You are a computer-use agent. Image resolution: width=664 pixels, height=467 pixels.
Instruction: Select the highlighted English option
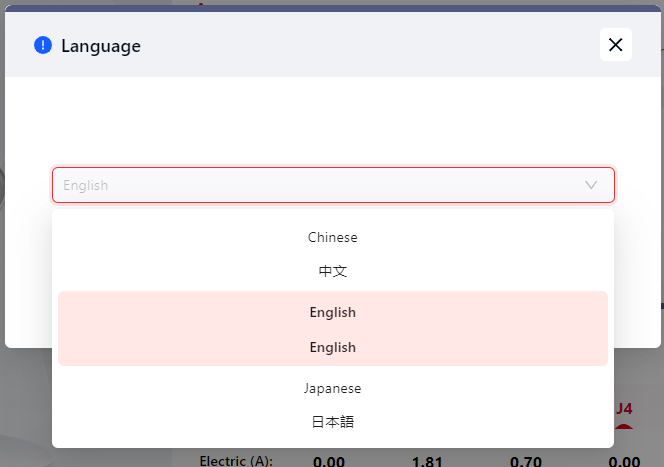pos(332,313)
